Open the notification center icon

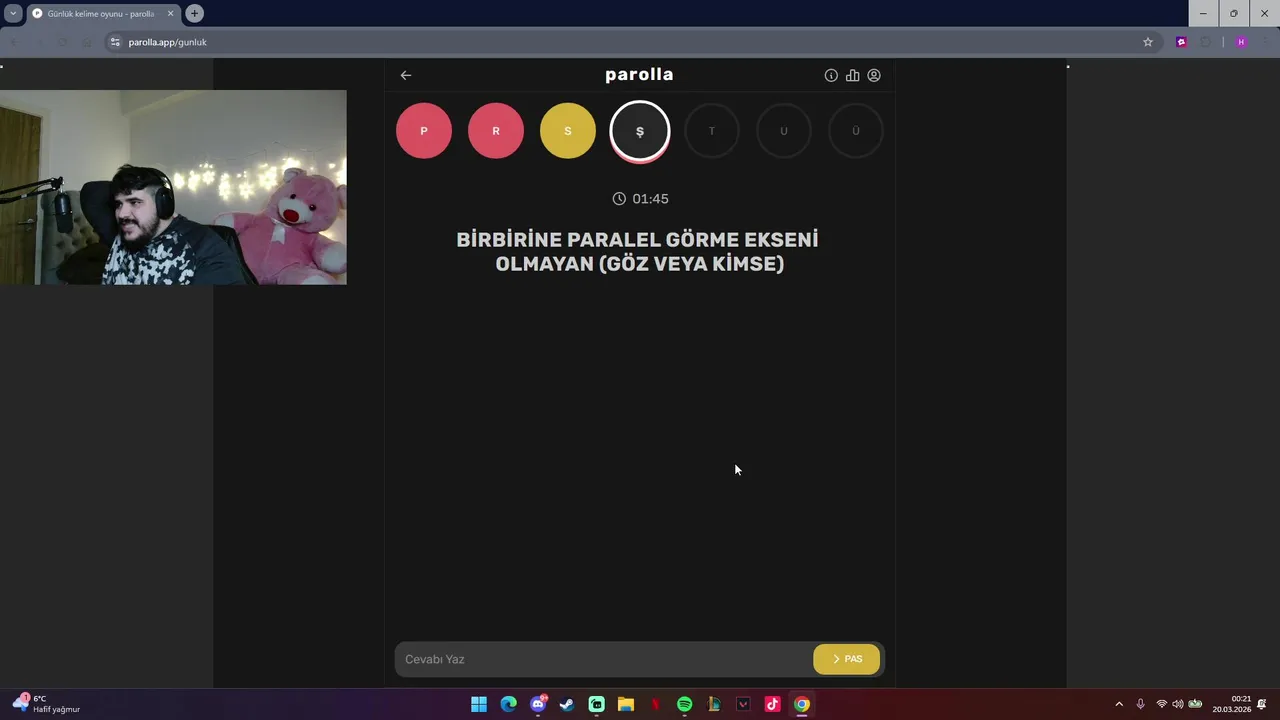click(x=1262, y=704)
